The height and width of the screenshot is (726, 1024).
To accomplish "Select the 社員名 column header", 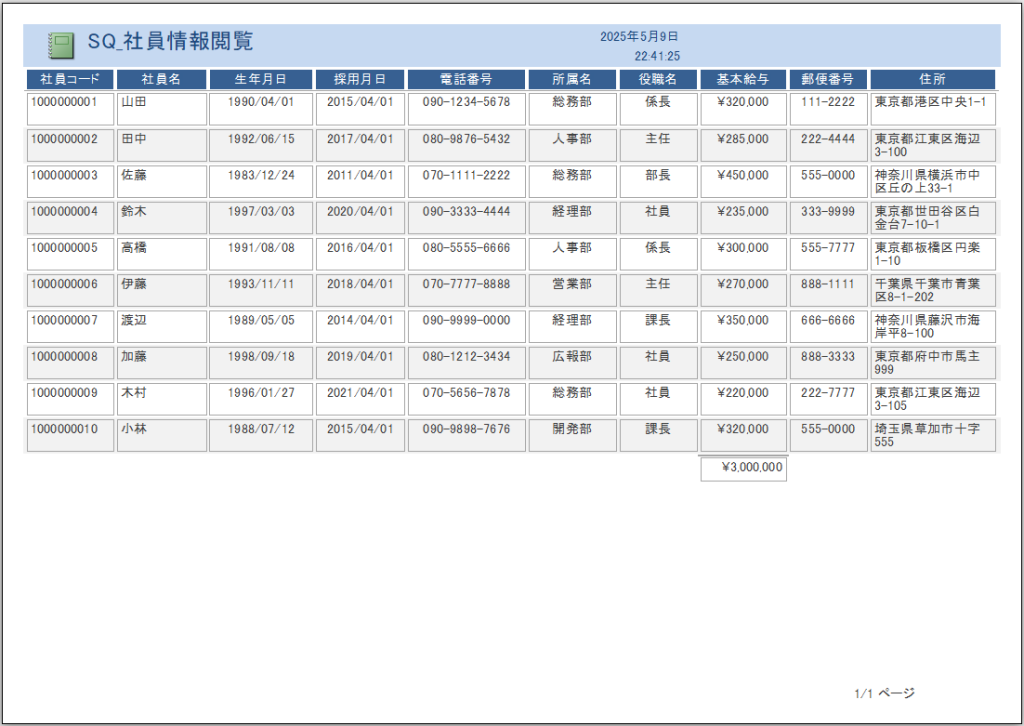I will (x=161, y=79).
